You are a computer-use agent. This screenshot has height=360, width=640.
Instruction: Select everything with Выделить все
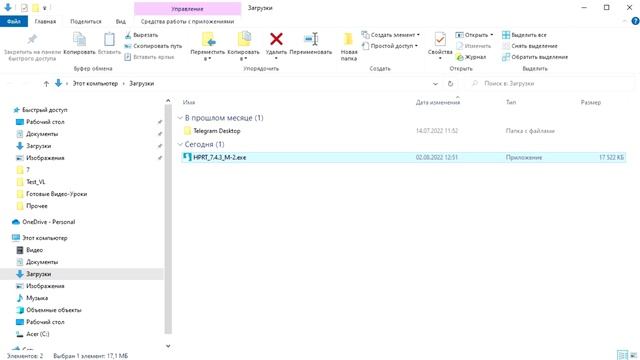[524, 35]
